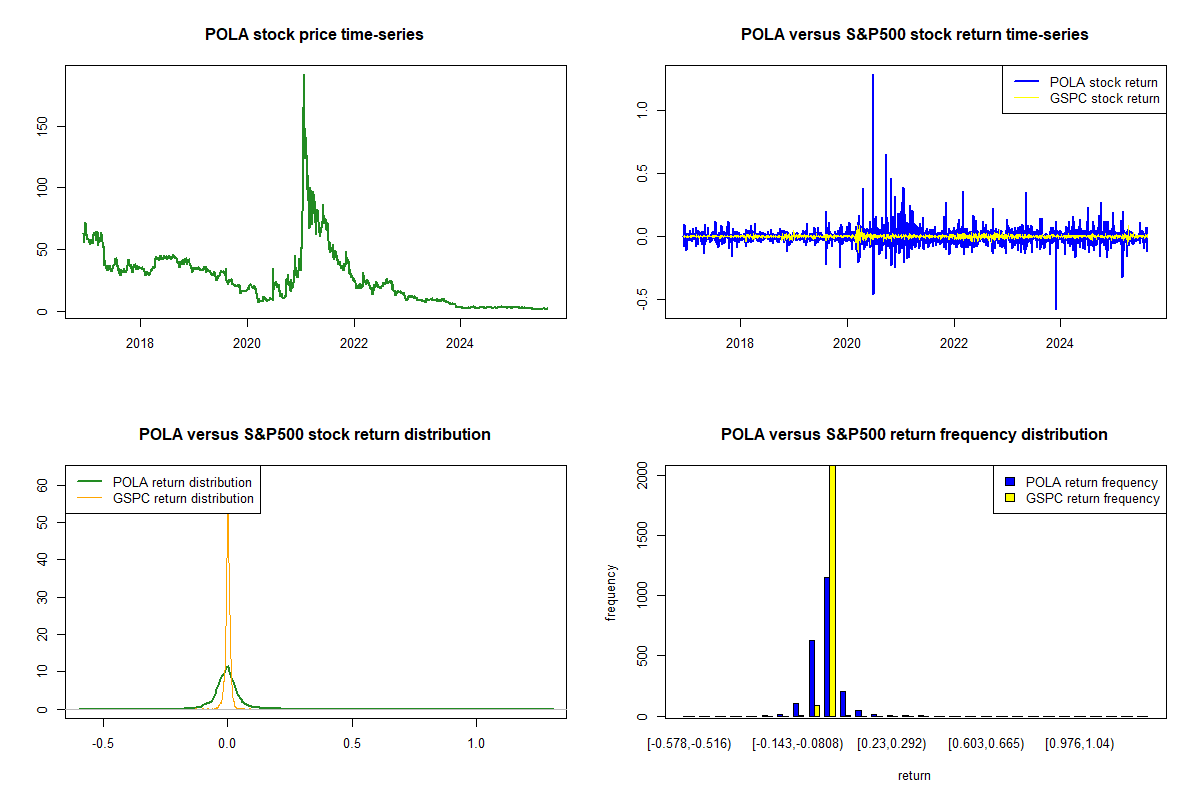
Task: Click the 'frequency' y-axis label
Action: pos(611,593)
